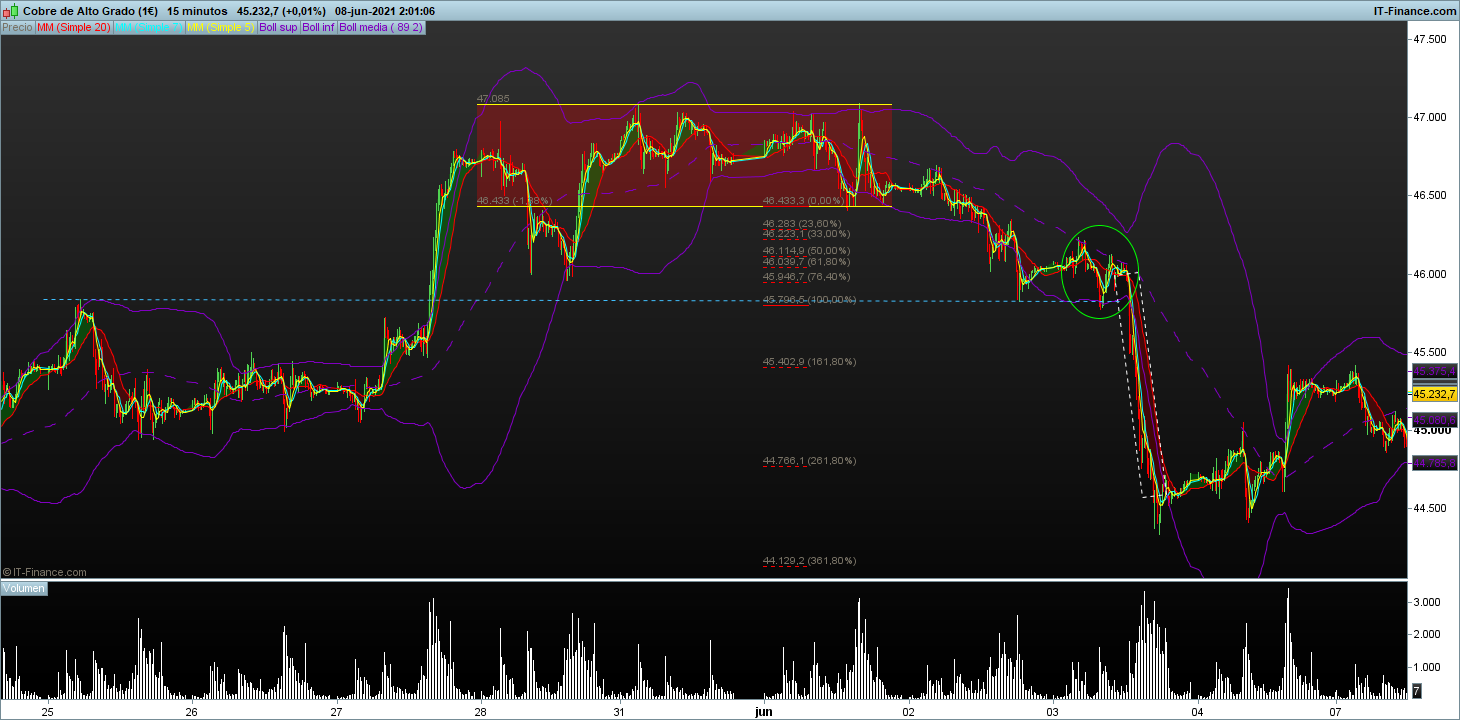1460x720 pixels.
Task: Click the Volumen panel label
Action: click(24, 589)
